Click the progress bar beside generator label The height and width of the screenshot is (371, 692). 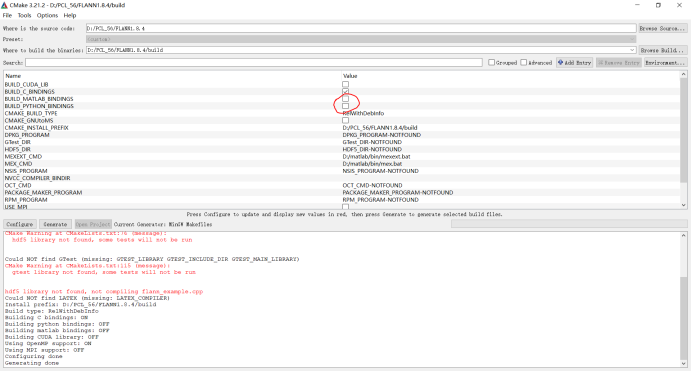[x=569, y=224]
